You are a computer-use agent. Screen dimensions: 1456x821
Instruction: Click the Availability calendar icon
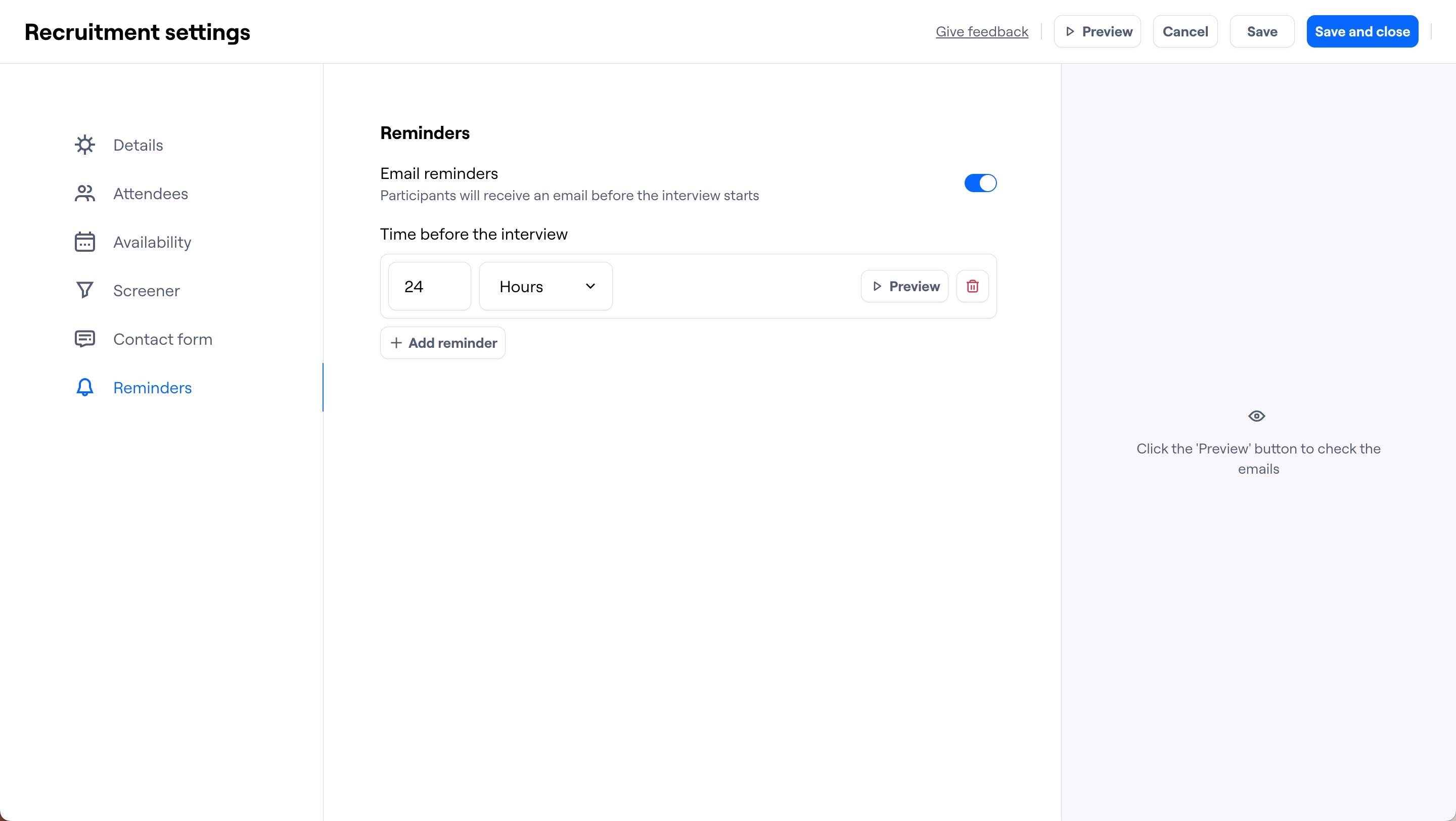click(85, 242)
